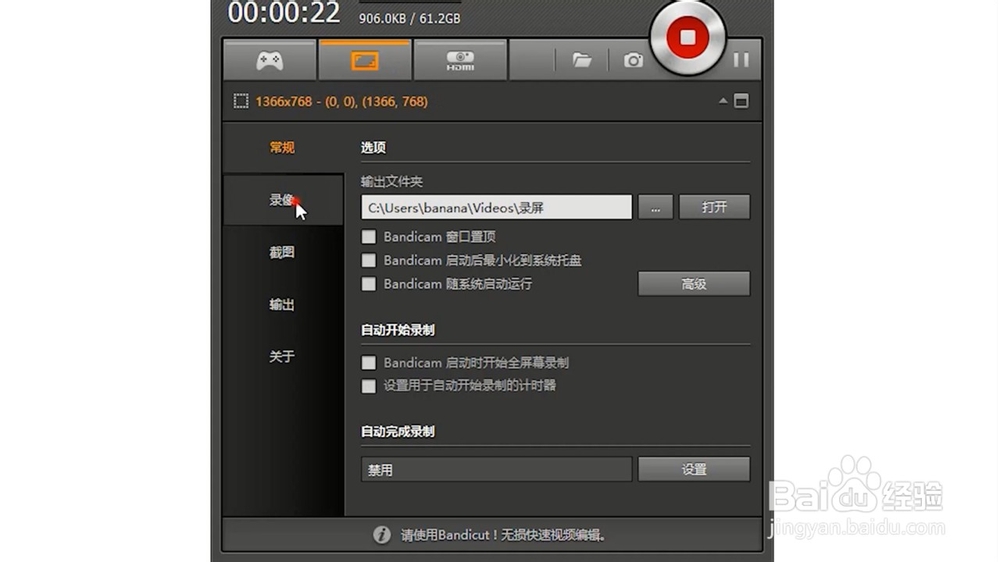1000x562 pixels.
Task: Select the HDMI device recording mode icon
Action: pyautogui.click(x=460, y=61)
